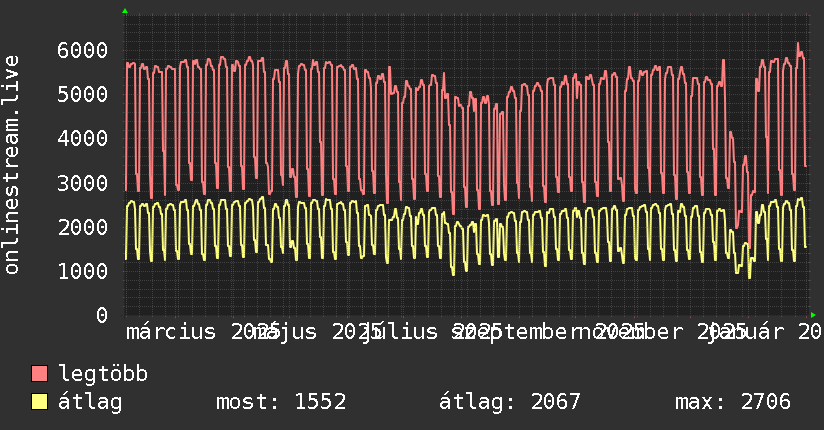Click the 5000 y-axis label
The image size is (824, 430).
coord(83,95)
